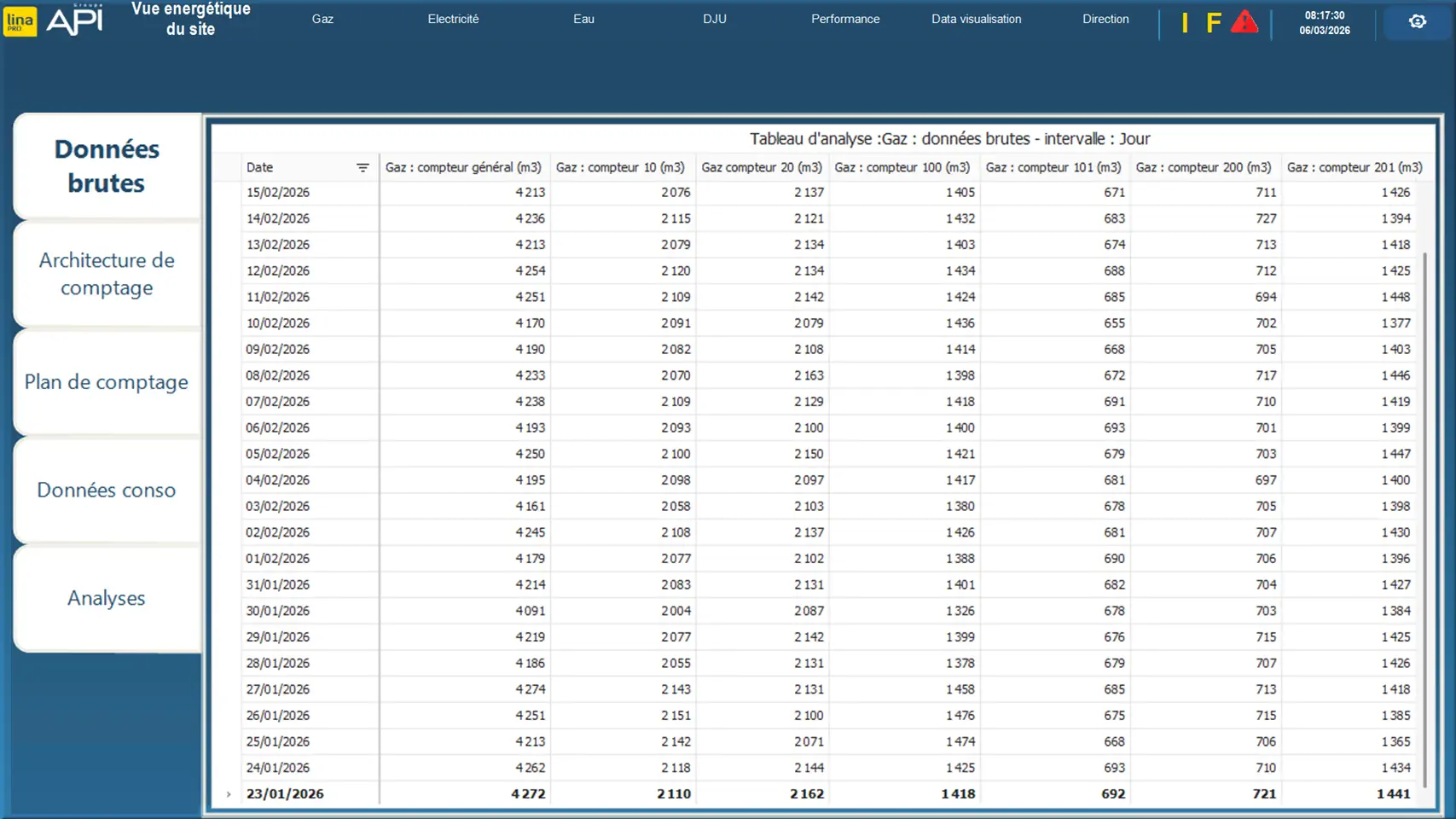The width and height of the screenshot is (1456, 819).
Task: Click the yellow F status indicator
Action: (x=1213, y=23)
